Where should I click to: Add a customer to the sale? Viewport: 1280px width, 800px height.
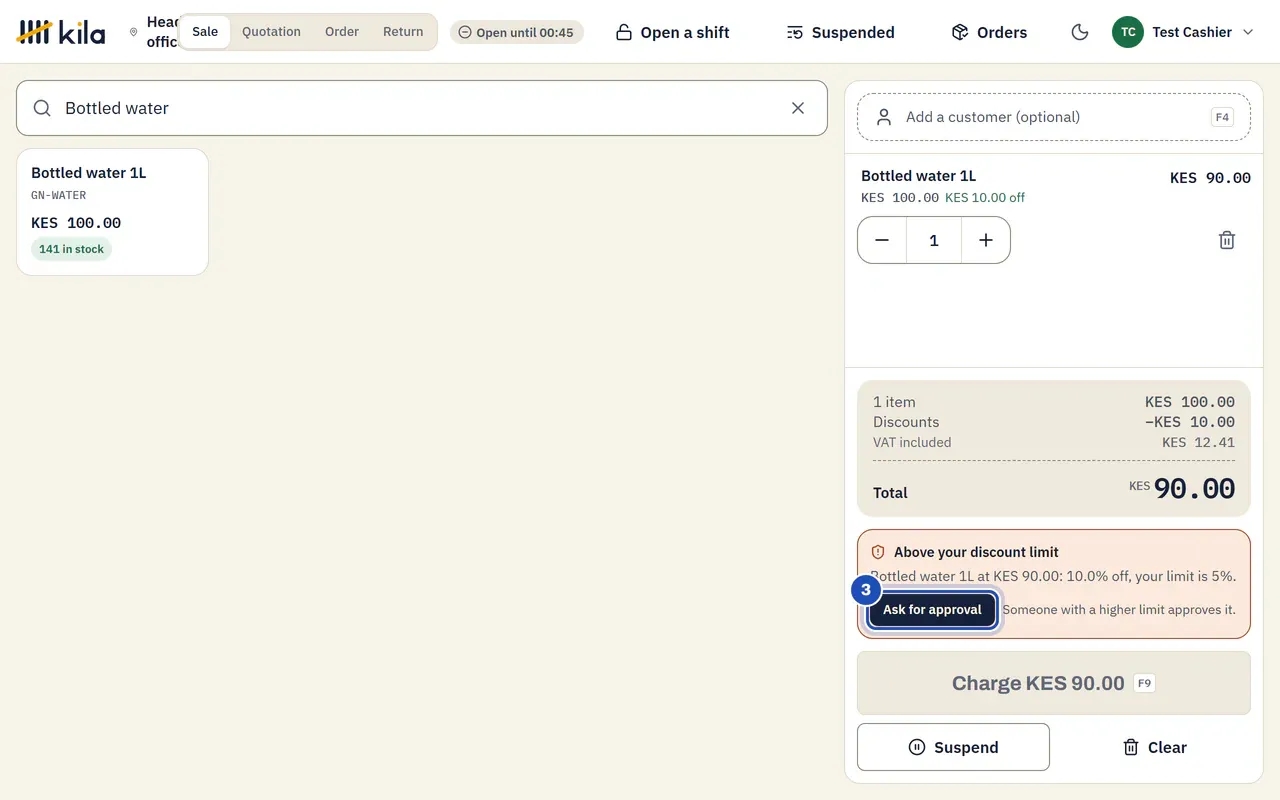1054,117
